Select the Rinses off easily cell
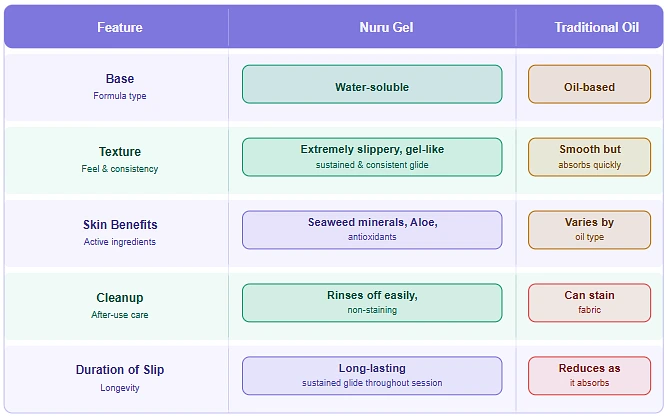 (372, 303)
